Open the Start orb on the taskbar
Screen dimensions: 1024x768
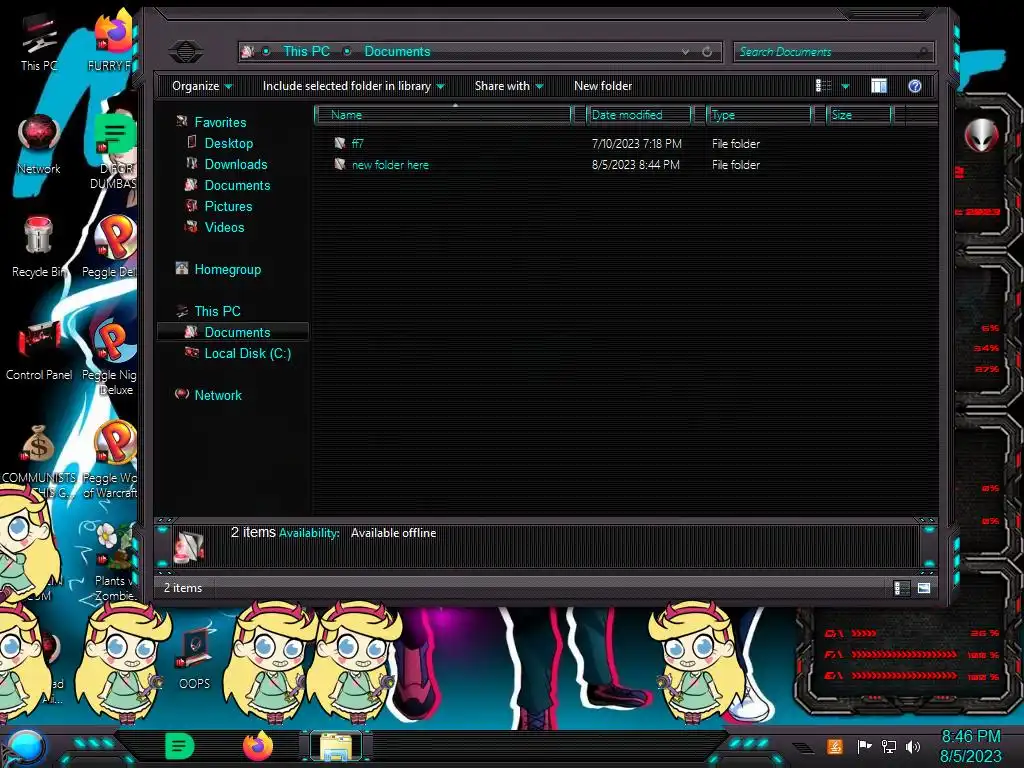tap(26, 748)
